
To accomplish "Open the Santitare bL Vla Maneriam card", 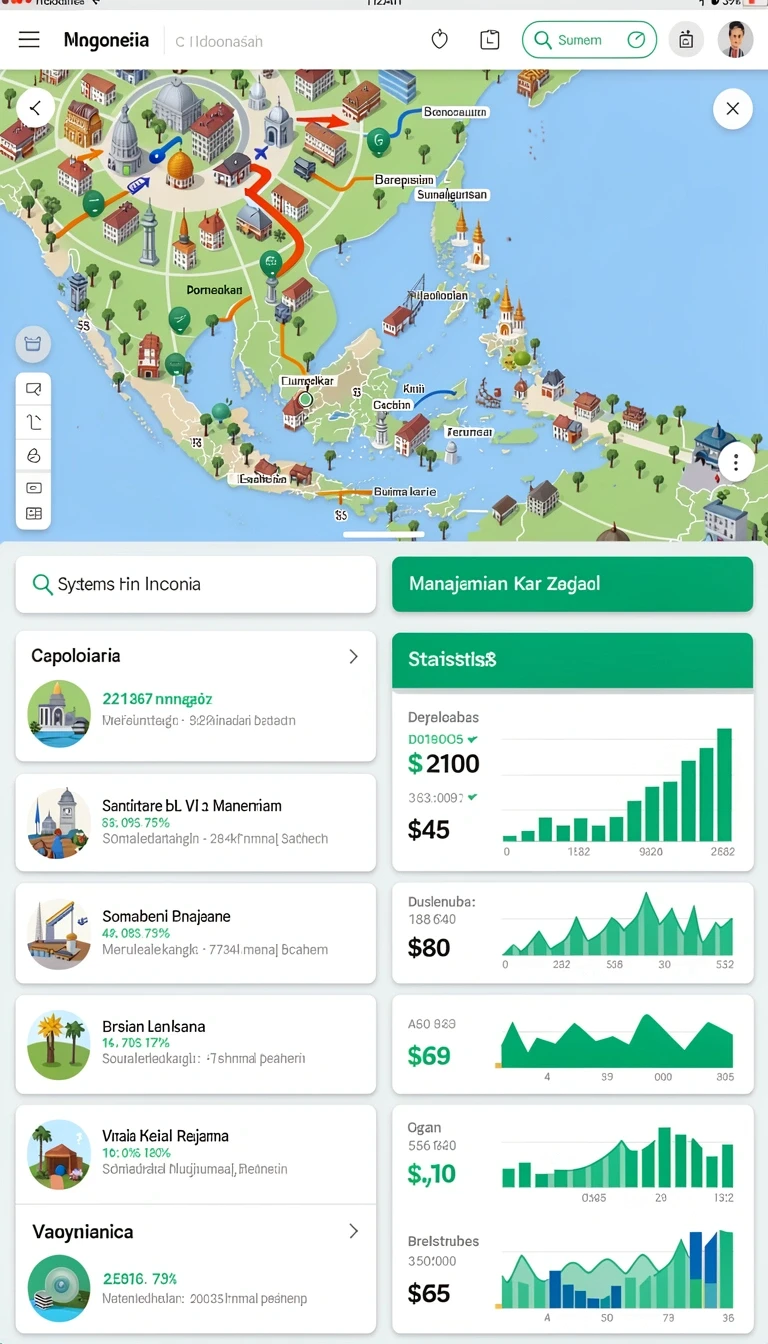I will [x=196, y=822].
